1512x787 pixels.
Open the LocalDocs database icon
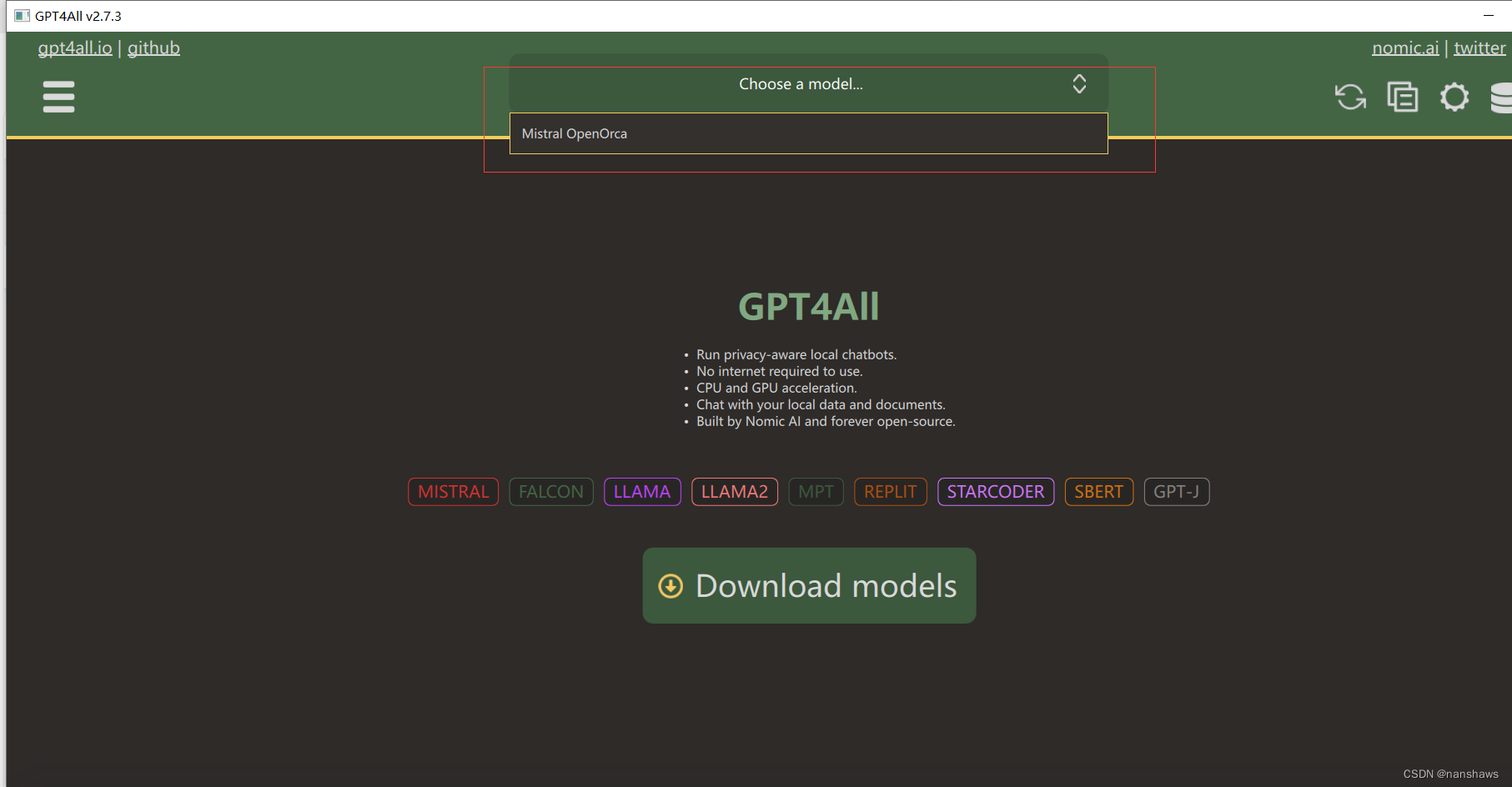pyautogui.click(x=1501, y=98)
